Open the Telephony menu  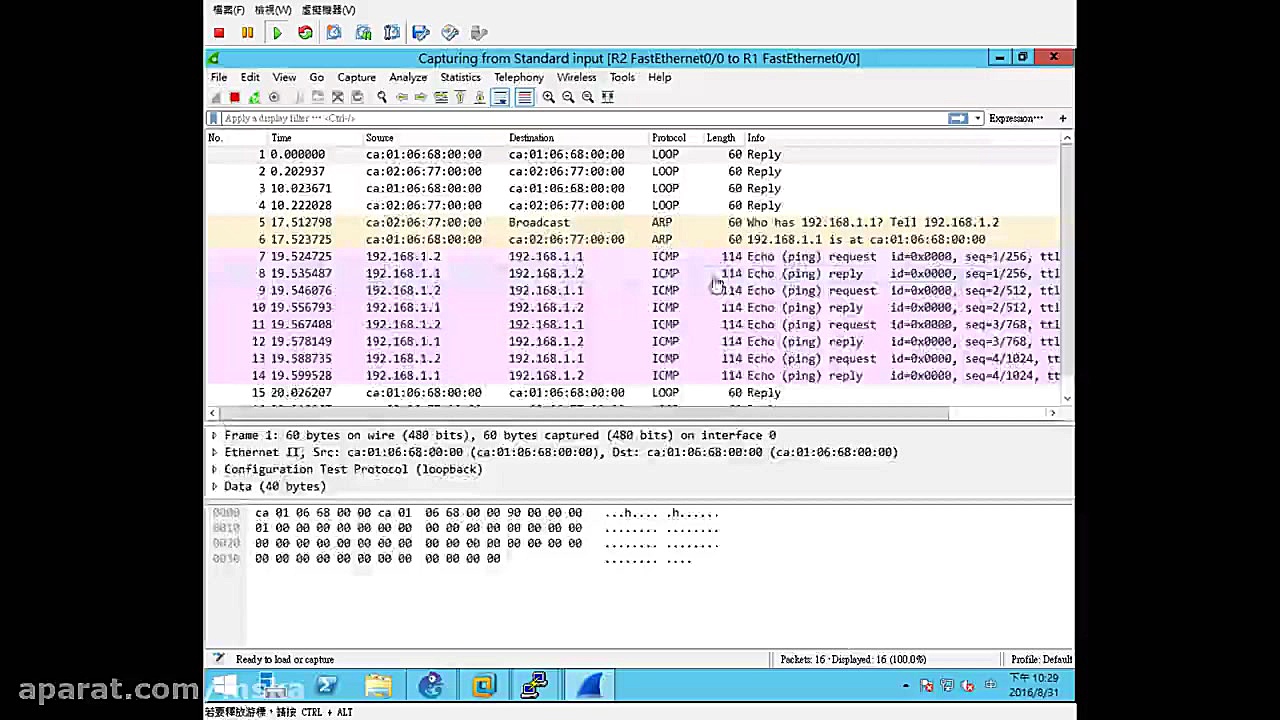(518, 77)
